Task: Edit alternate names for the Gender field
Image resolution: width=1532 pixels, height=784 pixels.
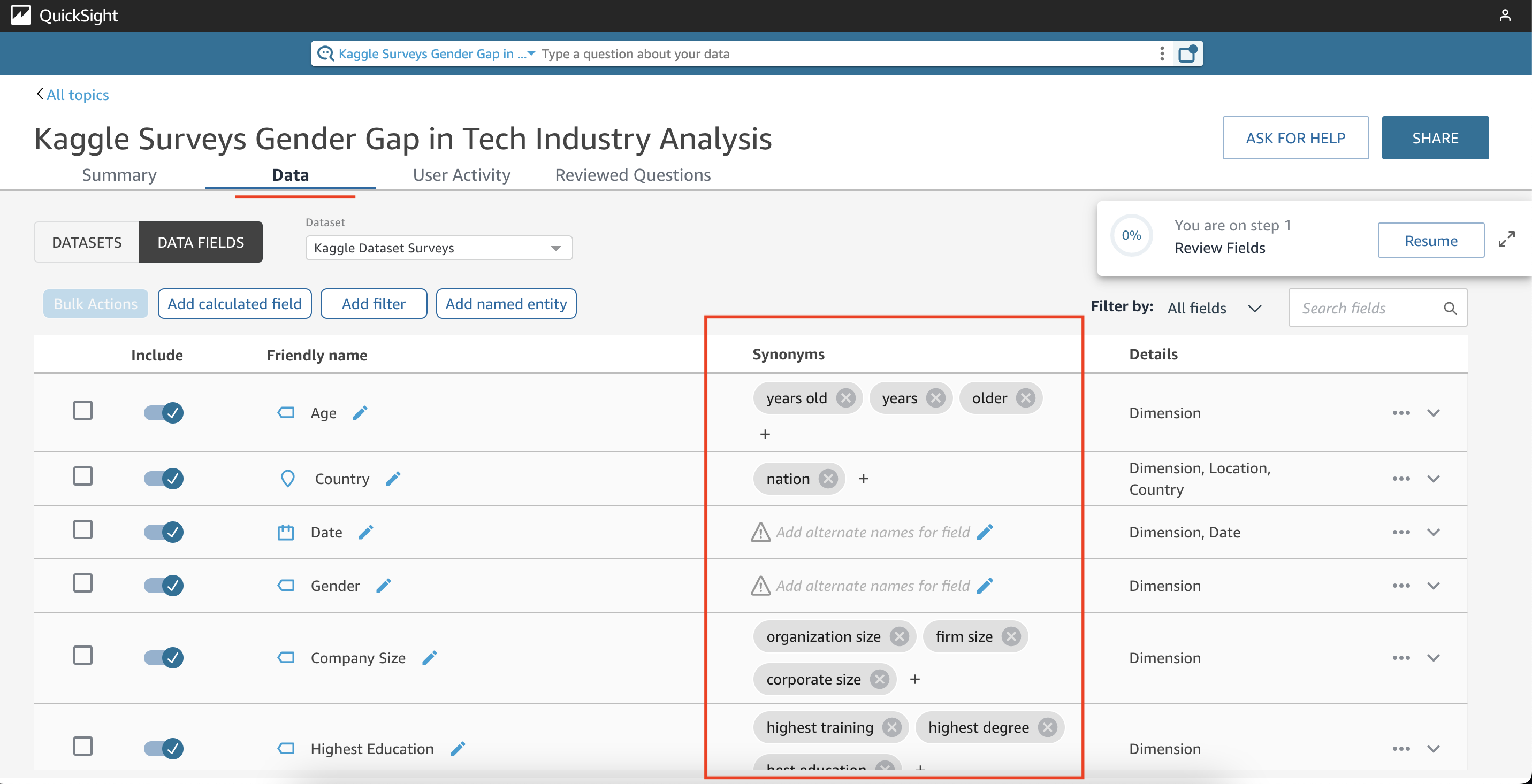Action: (985, 586)
